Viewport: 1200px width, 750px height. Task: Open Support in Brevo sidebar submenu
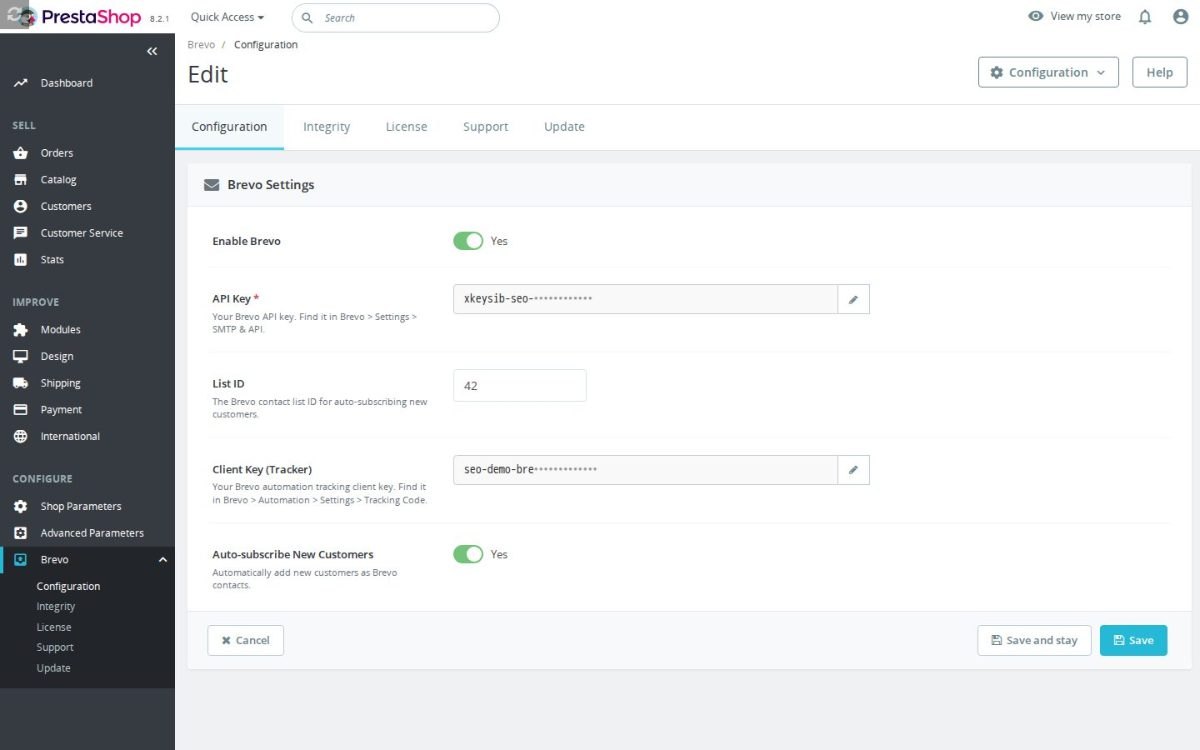[x=55, y=647]
